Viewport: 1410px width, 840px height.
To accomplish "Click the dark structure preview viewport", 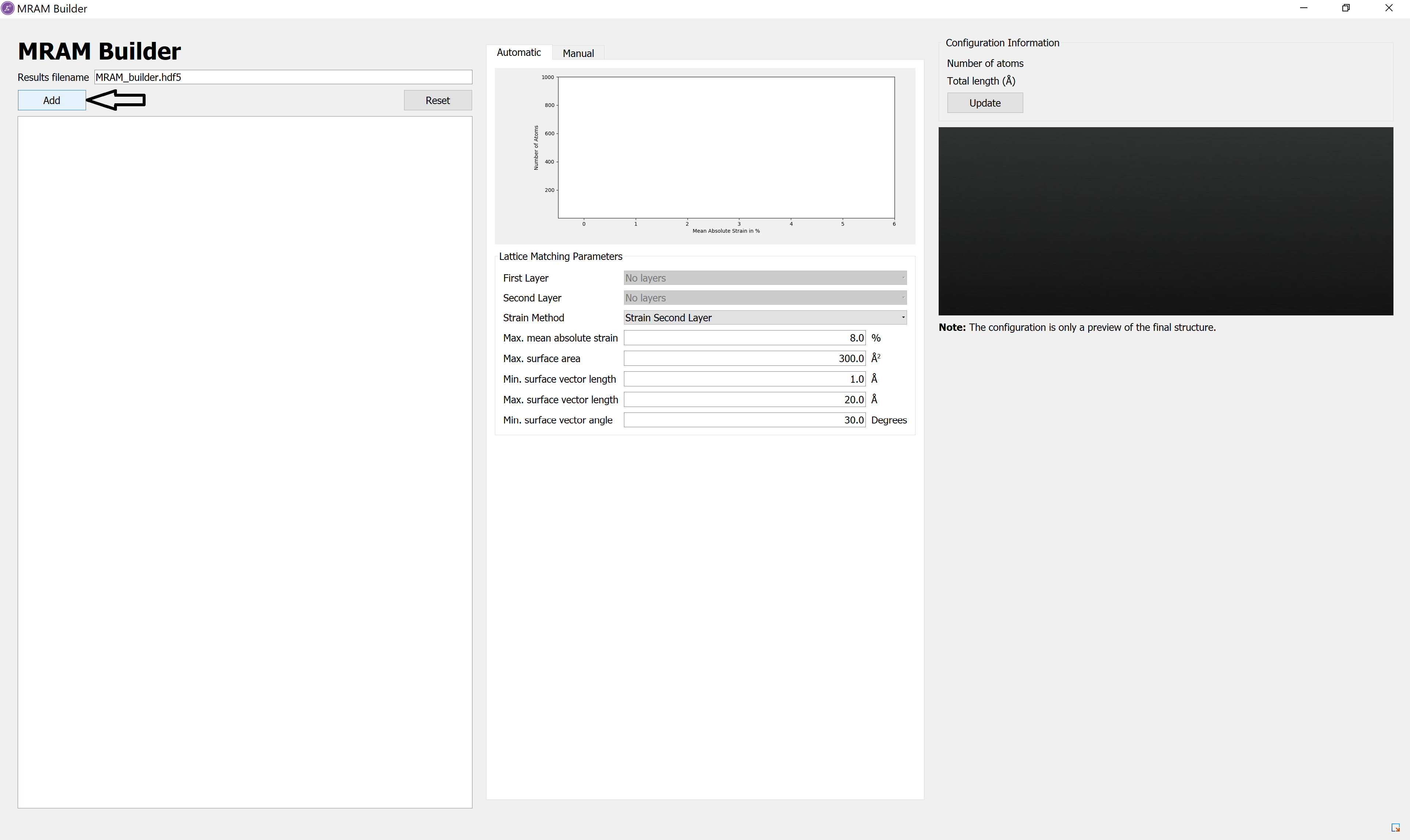I will (1166, 221).
